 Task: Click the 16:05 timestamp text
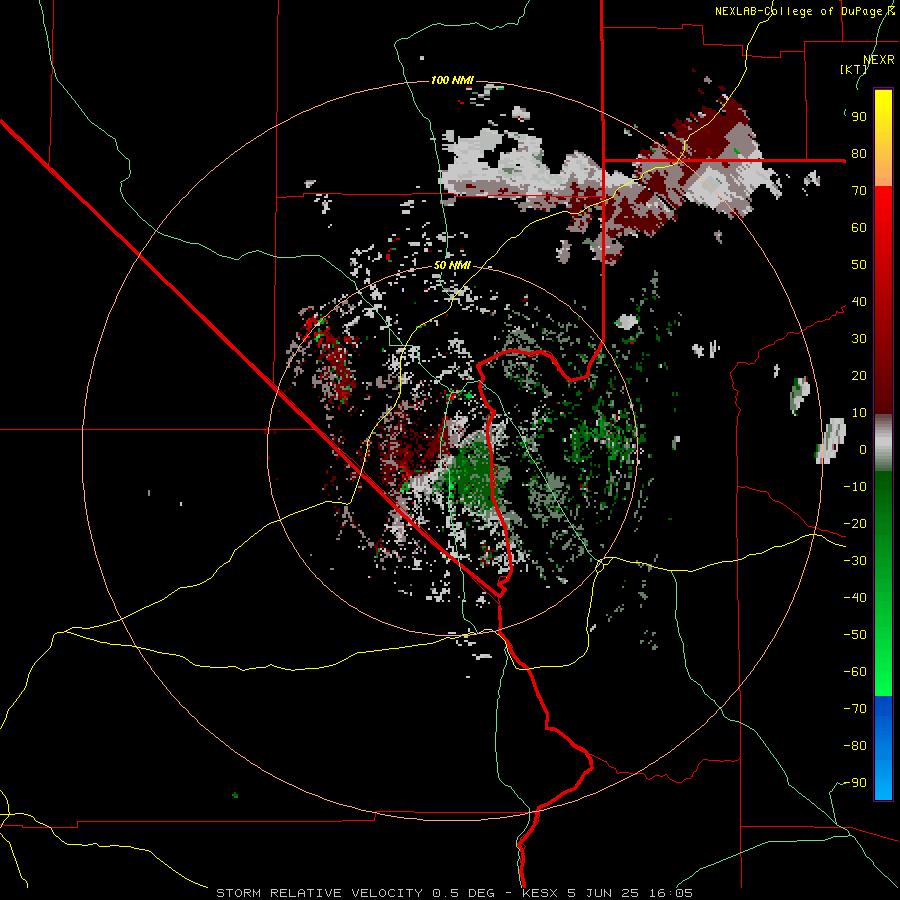670,893
